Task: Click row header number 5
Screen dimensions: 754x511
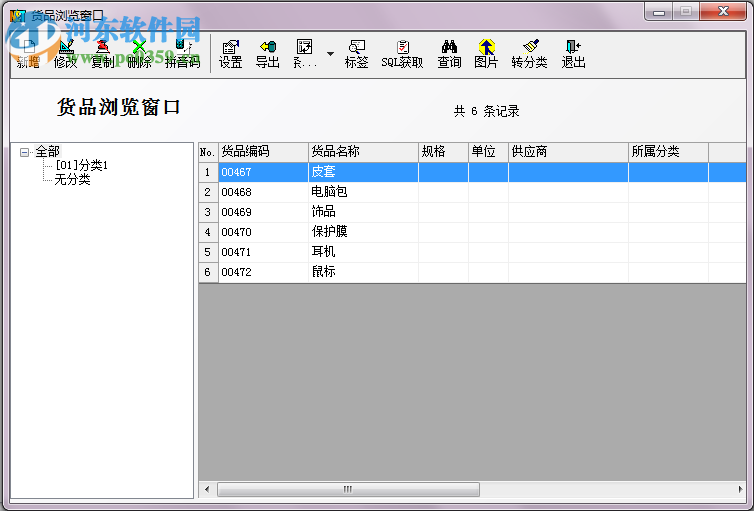Action: click(x=208, y=252)
